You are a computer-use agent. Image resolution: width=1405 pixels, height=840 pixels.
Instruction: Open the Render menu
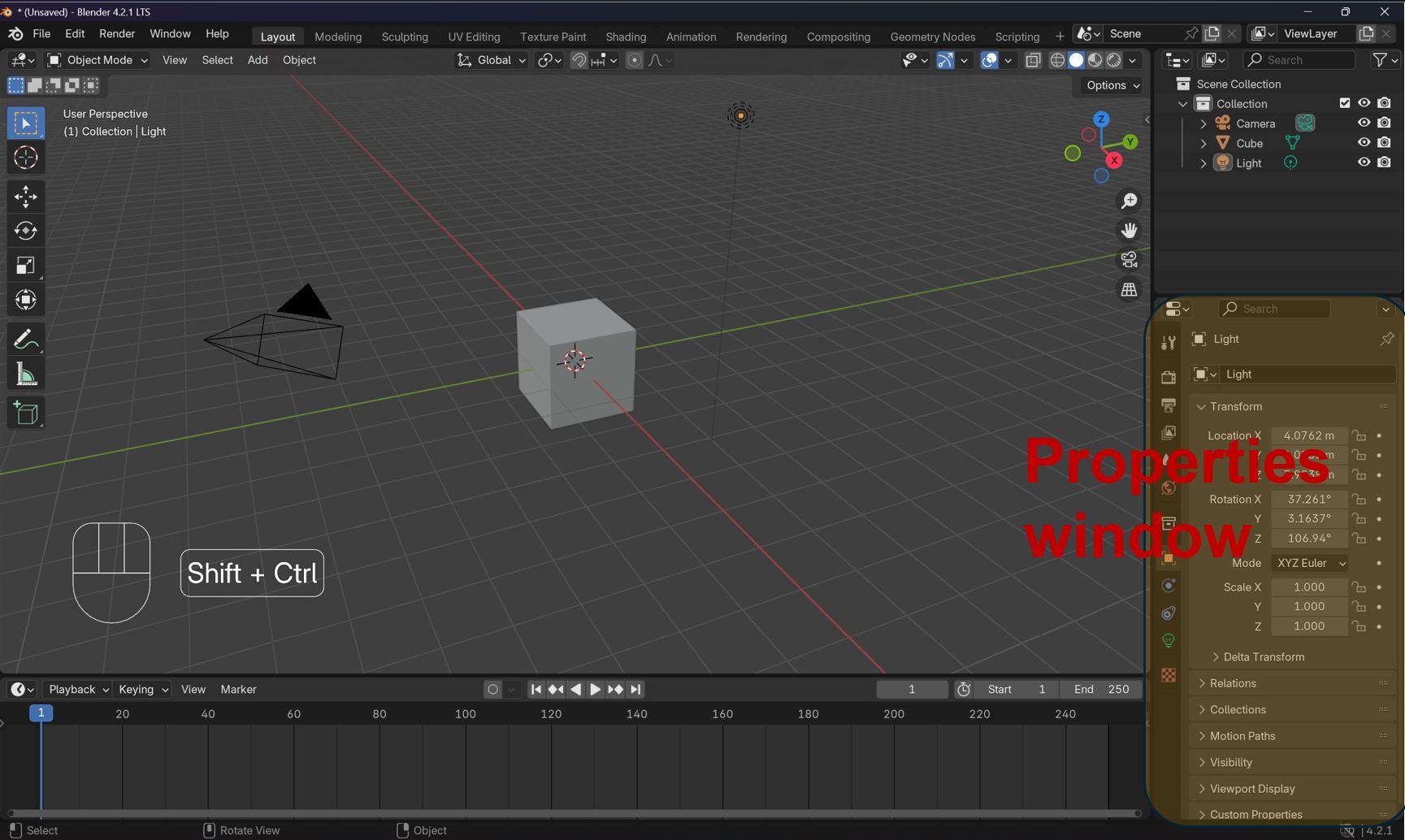coord(117,34)
